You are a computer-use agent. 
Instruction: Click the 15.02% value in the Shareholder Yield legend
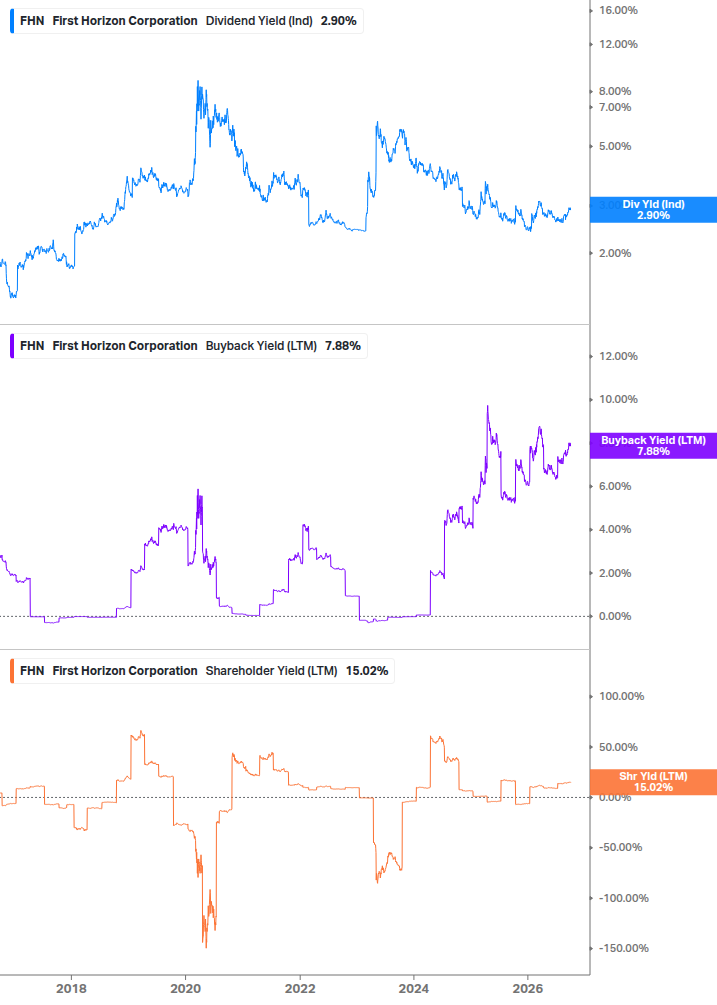click(x=367, y=671)
